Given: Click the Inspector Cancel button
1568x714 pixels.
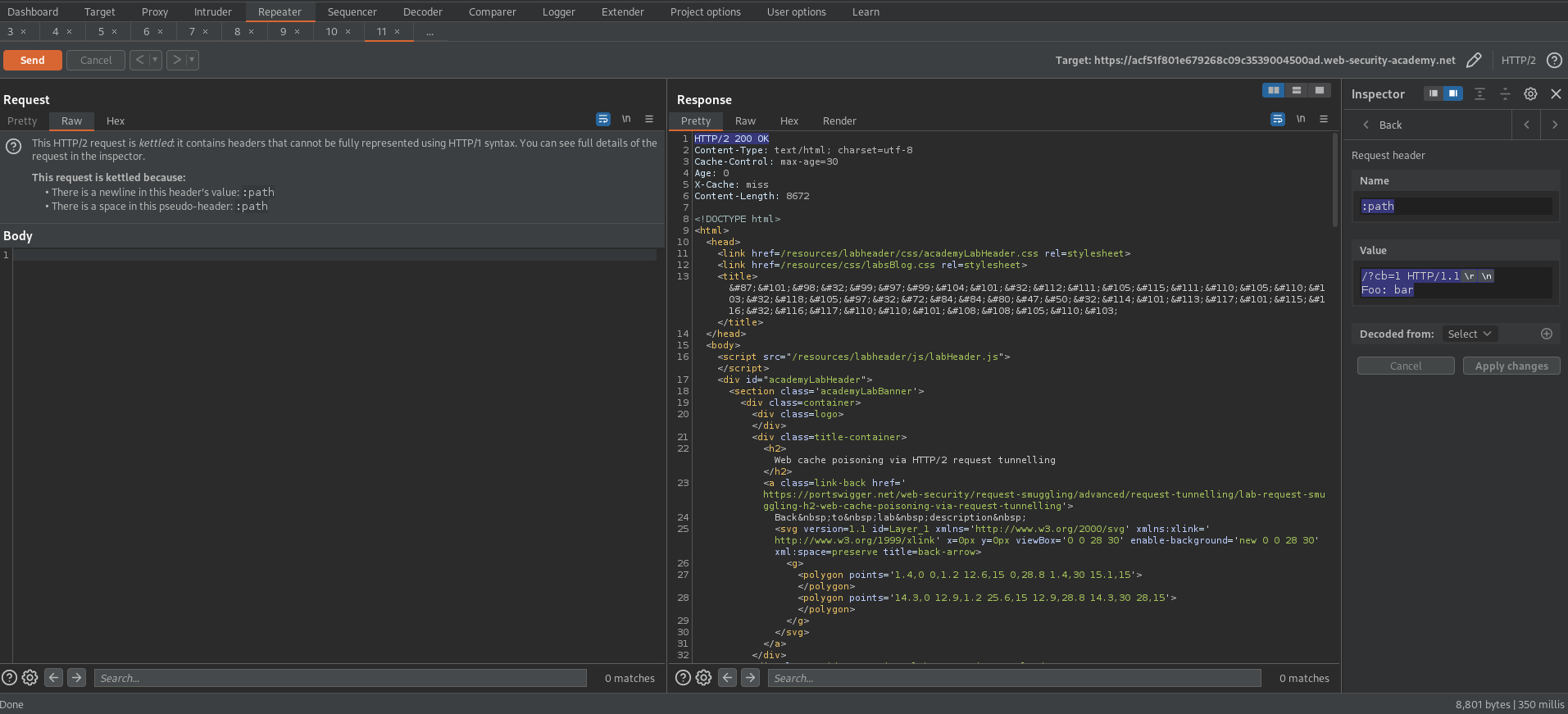Looking at the screenshot, I should click(1406, 366).
